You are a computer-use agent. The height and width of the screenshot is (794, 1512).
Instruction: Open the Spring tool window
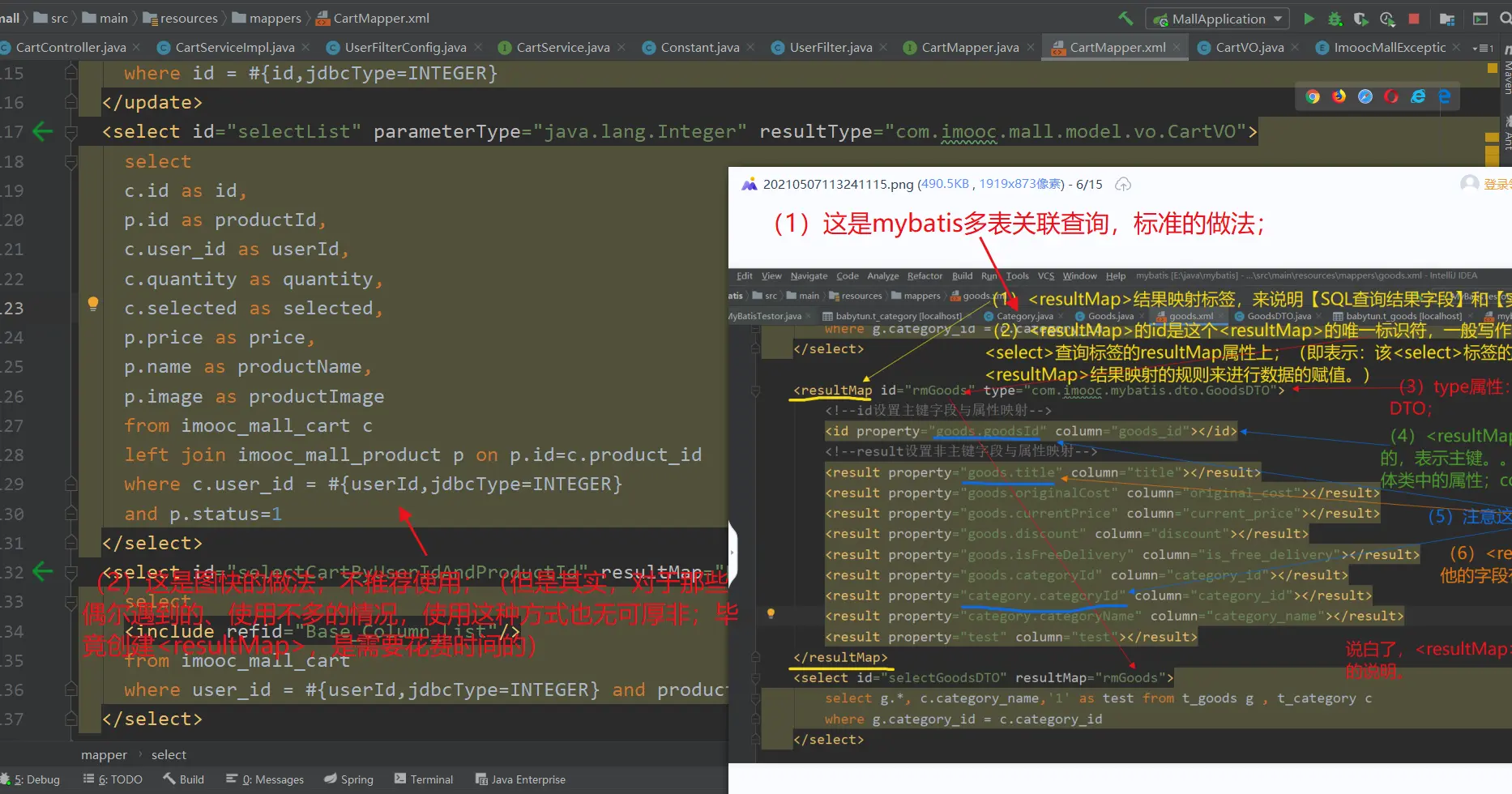349,779
